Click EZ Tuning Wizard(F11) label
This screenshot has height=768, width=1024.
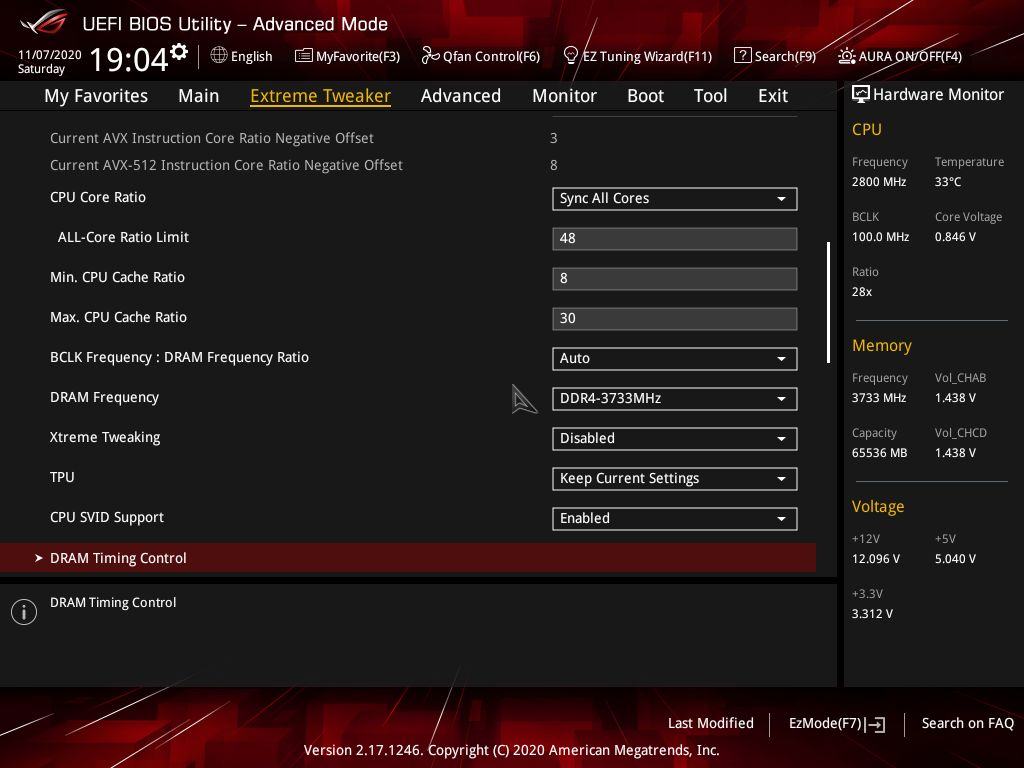point(647,56)
